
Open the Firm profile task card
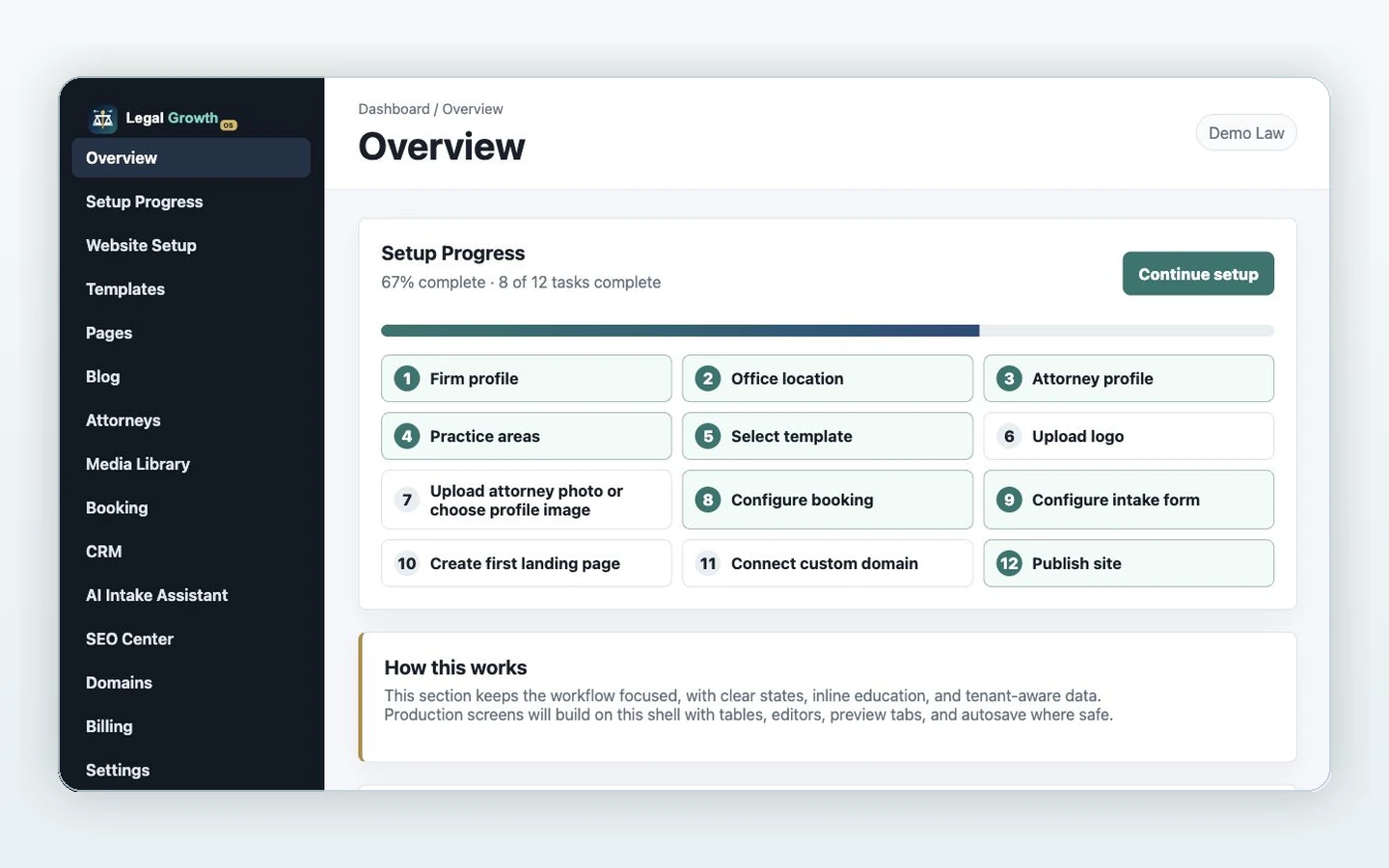pyautogui.click(x=527, y=379)
